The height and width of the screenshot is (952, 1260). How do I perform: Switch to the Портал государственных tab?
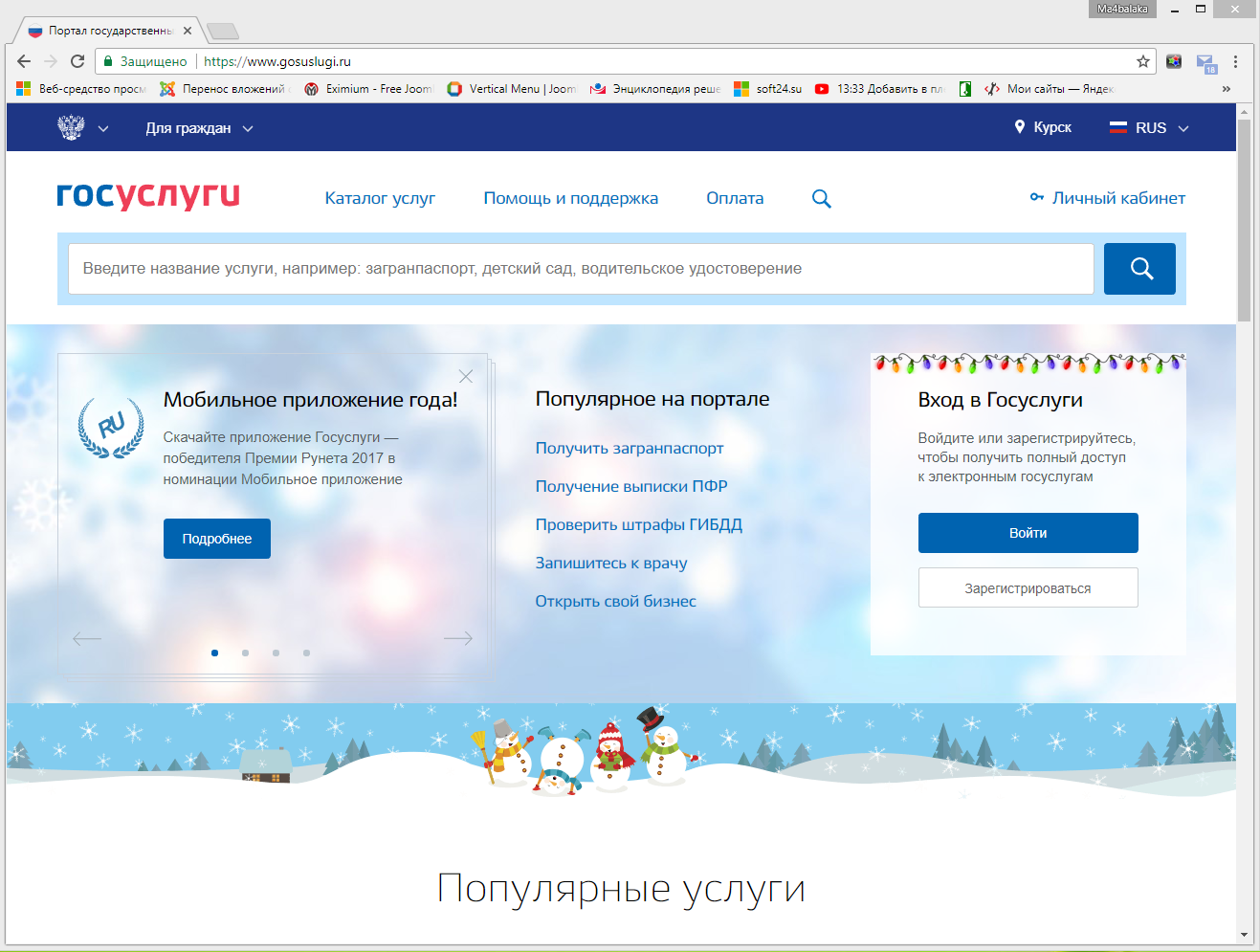109,31
